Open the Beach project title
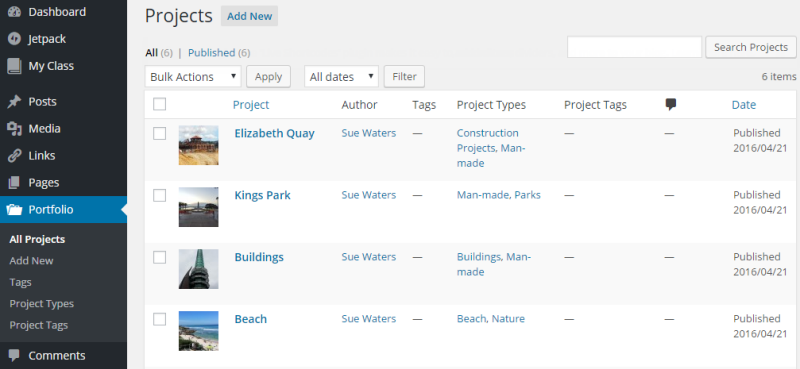This screenshot has width=800, height=369. [251, 319]
